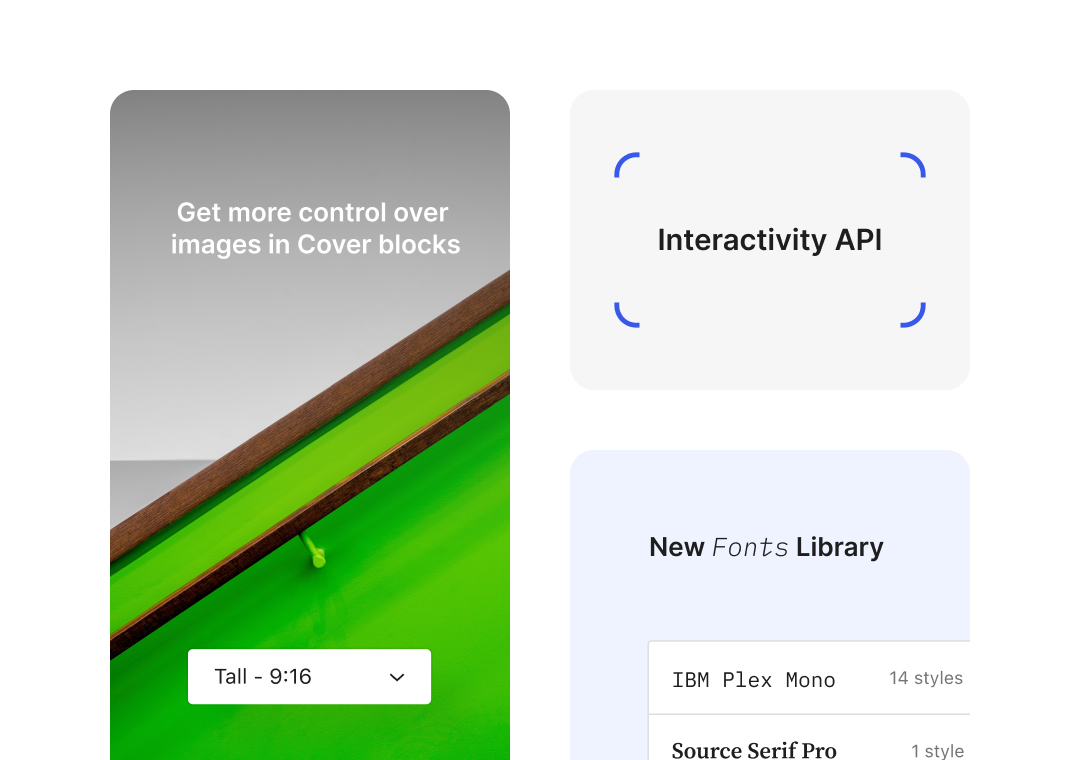This screenshot has width=1080, height=760.
Task: Click the chevron arrow in the aspect ratio selector
Action: tap(397, 678)
